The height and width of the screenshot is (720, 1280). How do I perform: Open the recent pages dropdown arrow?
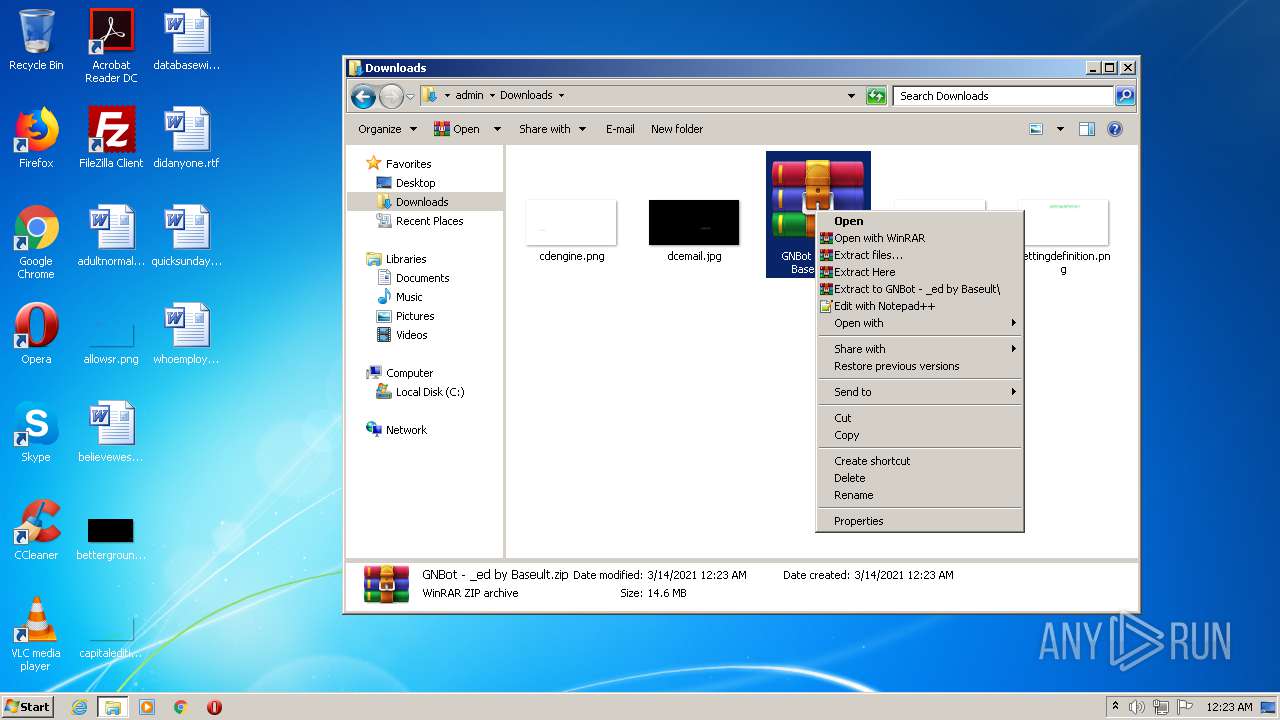coord(410,97)
